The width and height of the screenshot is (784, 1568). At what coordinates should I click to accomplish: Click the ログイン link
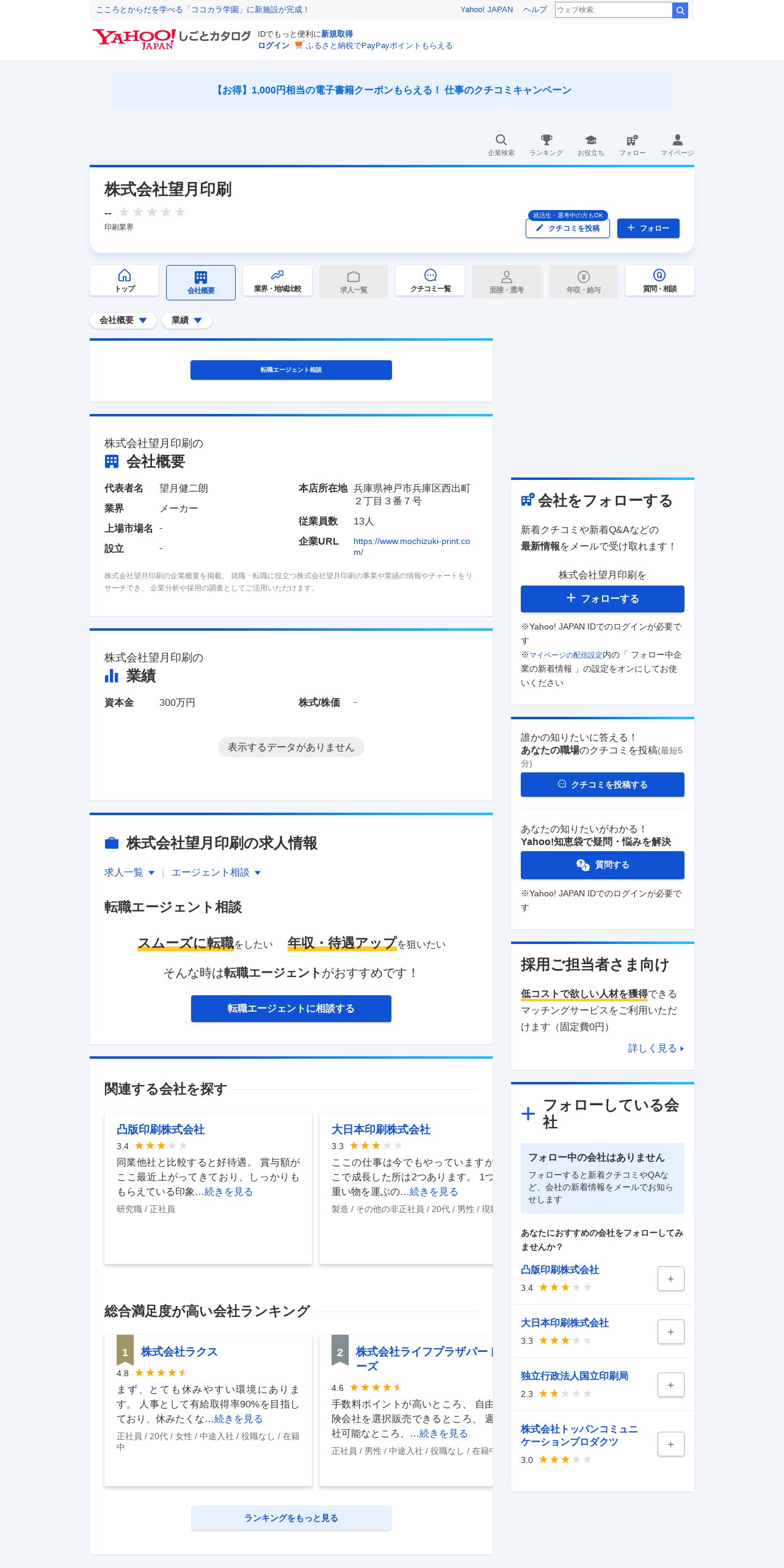274,46
